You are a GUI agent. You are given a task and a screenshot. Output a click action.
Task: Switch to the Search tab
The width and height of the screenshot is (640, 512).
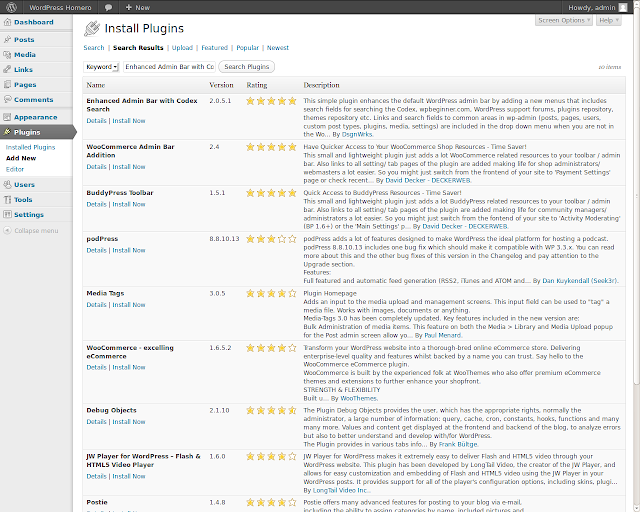(94, 48)
